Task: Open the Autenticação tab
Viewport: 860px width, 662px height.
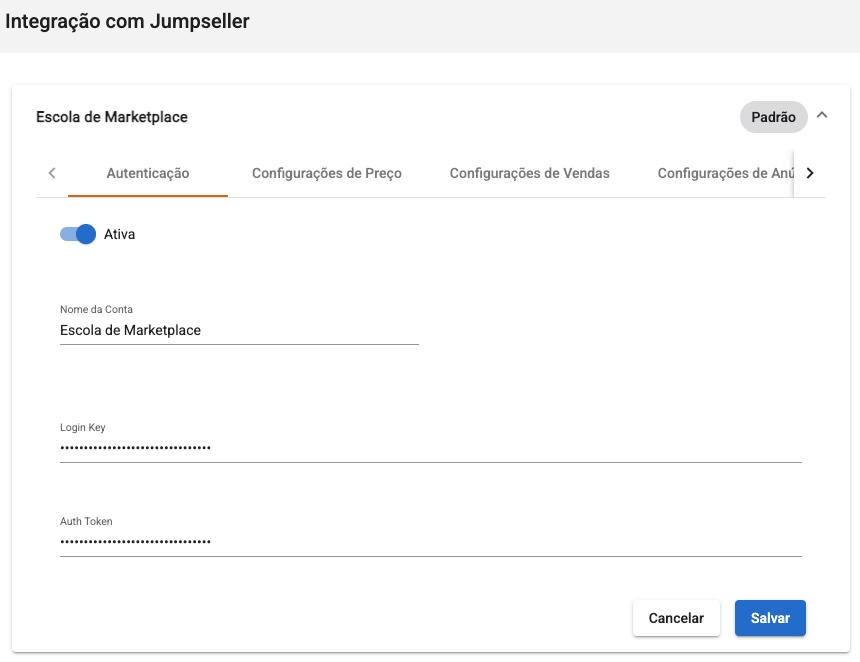Action: (x=148, y=173)
